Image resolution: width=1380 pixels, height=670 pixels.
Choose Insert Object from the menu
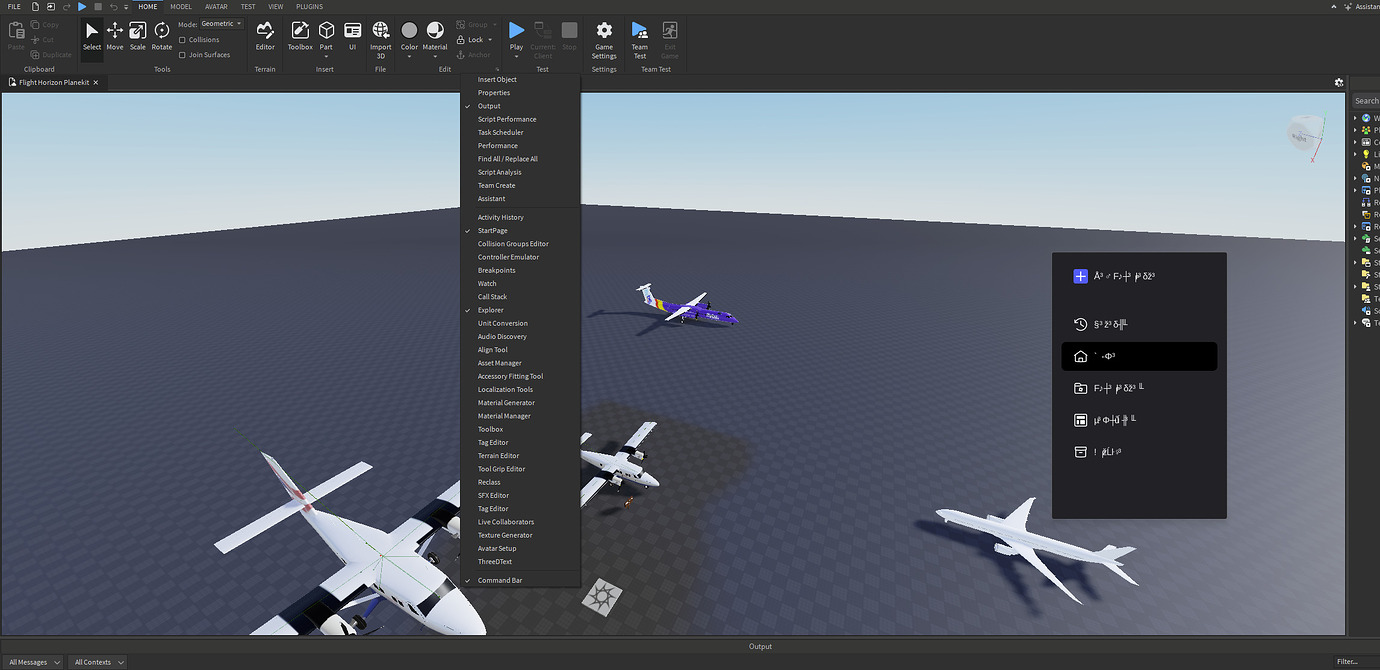[x=520, y=80]
